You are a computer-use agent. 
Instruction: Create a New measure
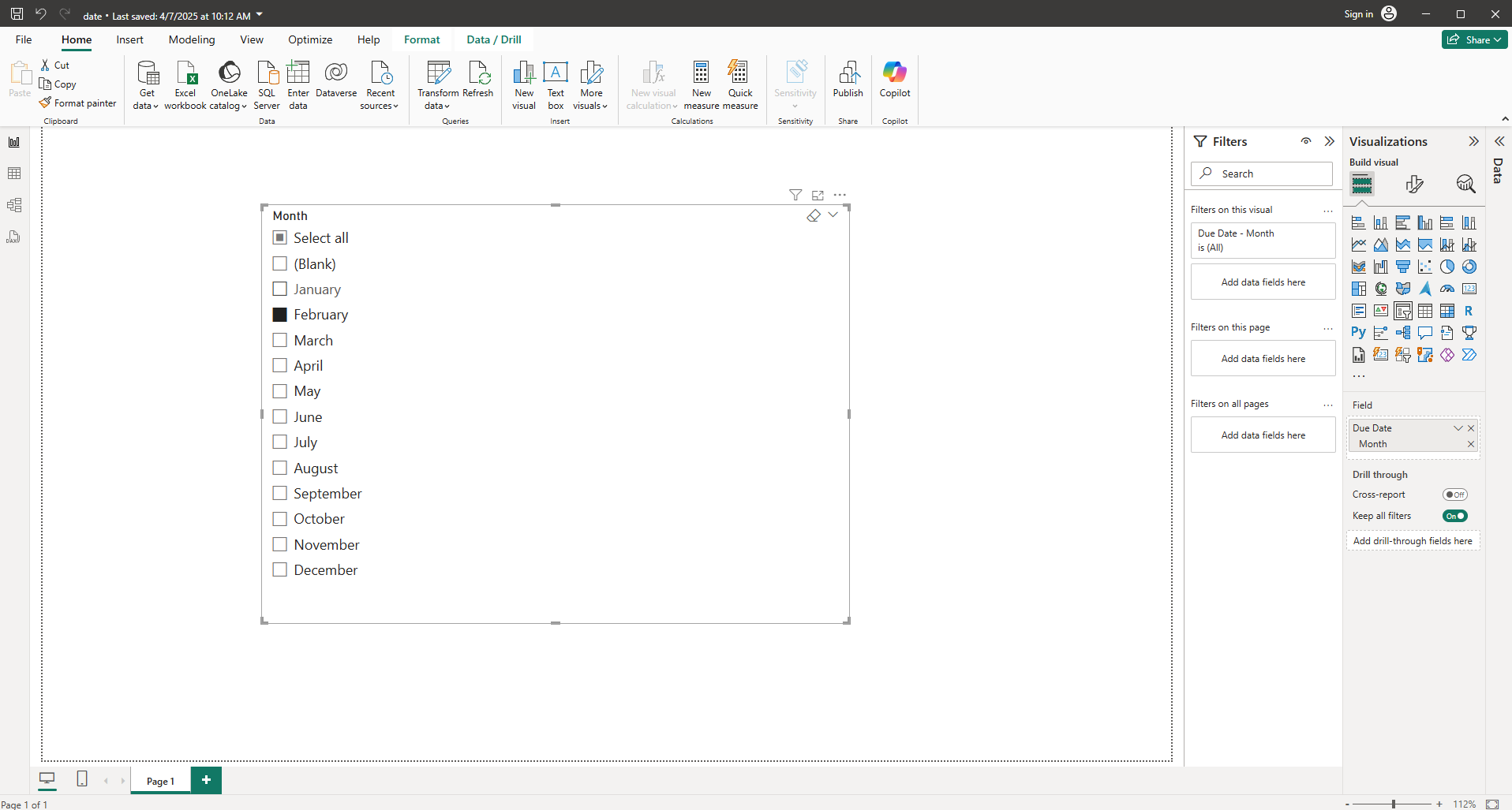coord(702,84)
